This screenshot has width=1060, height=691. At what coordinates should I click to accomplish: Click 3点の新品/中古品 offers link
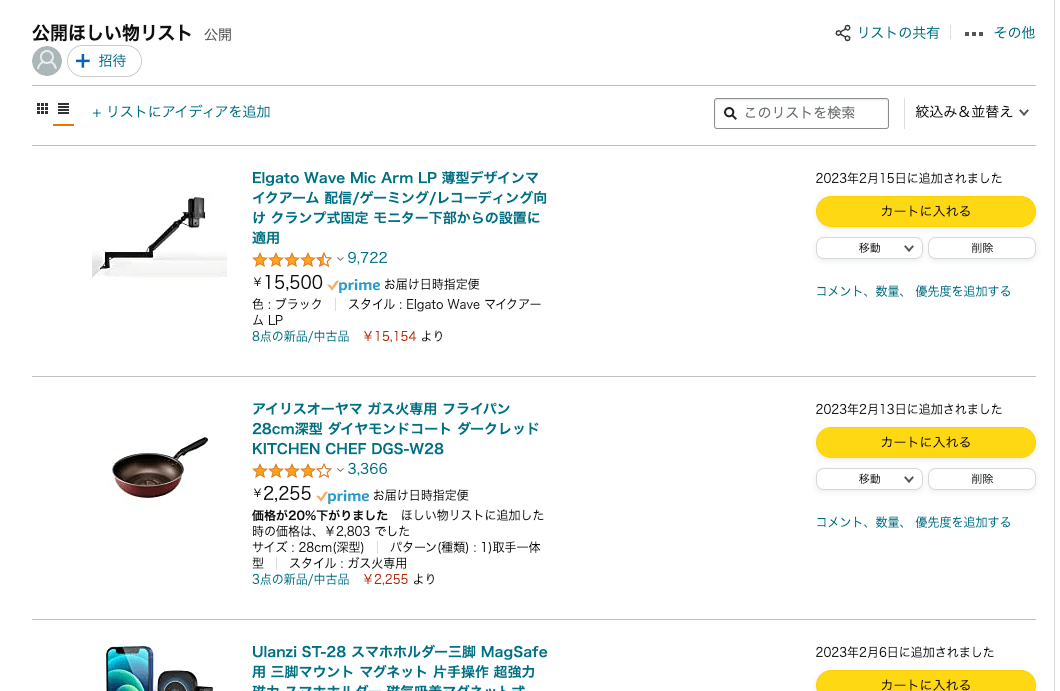tap(301, 579)
